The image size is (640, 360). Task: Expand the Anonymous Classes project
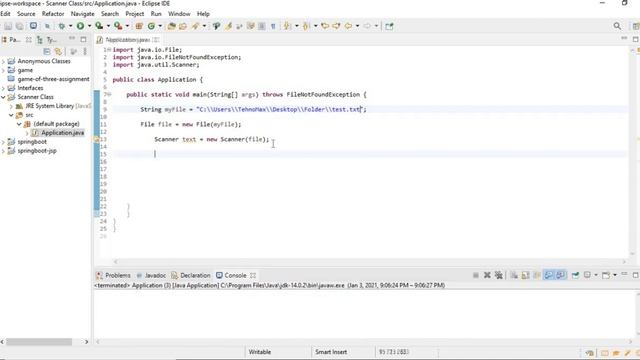[4, 61]
